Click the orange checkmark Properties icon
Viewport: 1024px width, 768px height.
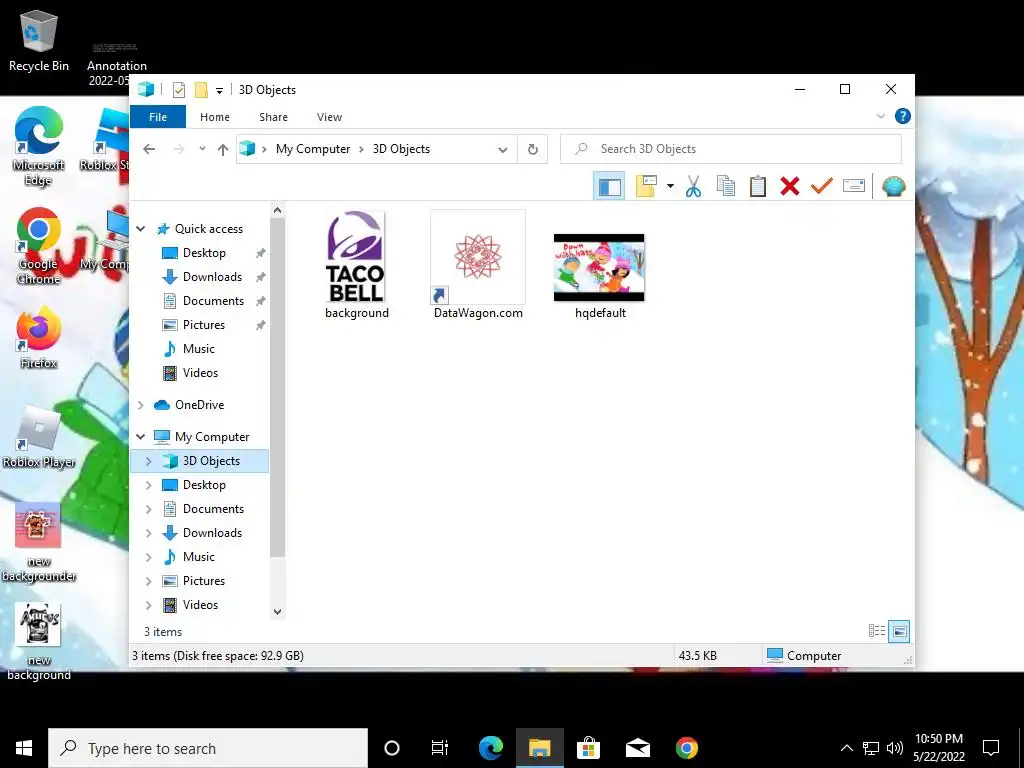[822, 186]
